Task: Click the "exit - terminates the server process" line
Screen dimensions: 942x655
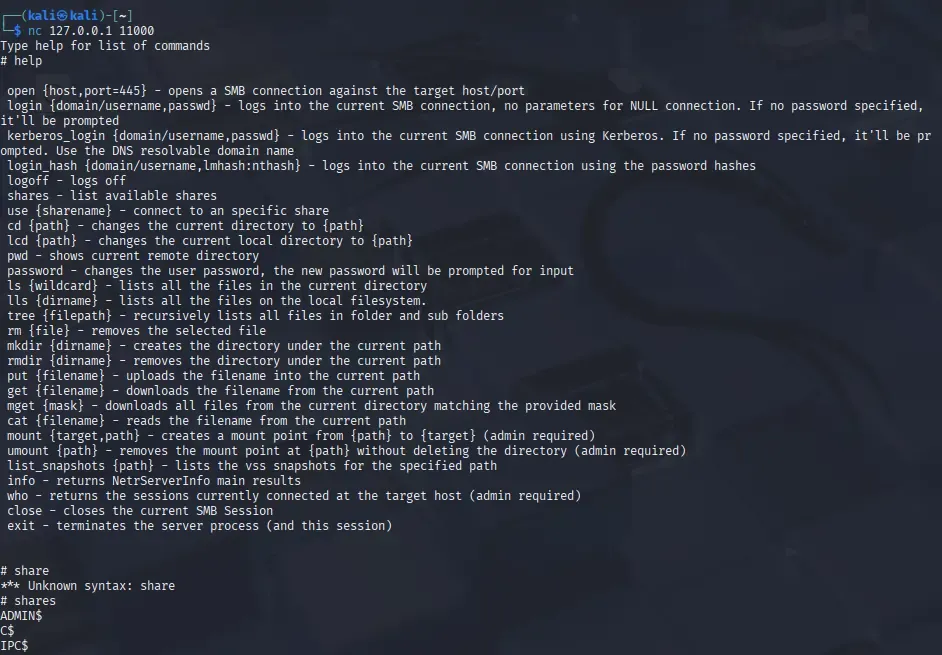Action: pos(199,526)
